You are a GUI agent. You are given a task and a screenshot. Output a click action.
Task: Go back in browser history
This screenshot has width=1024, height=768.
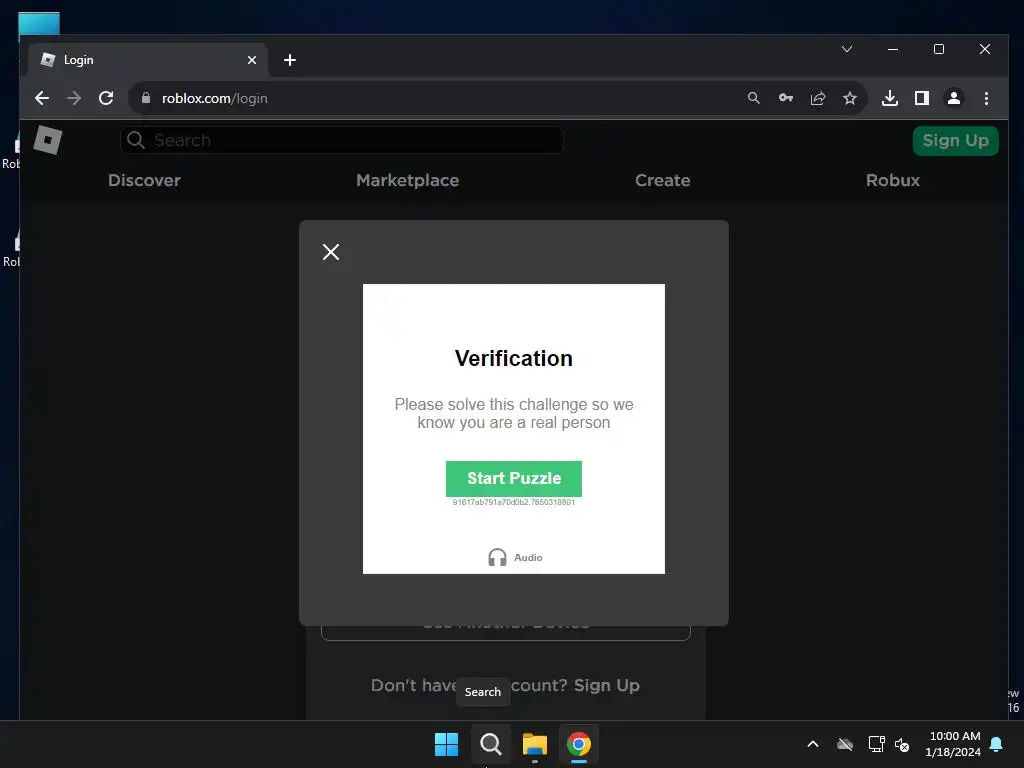pos(42,98)
